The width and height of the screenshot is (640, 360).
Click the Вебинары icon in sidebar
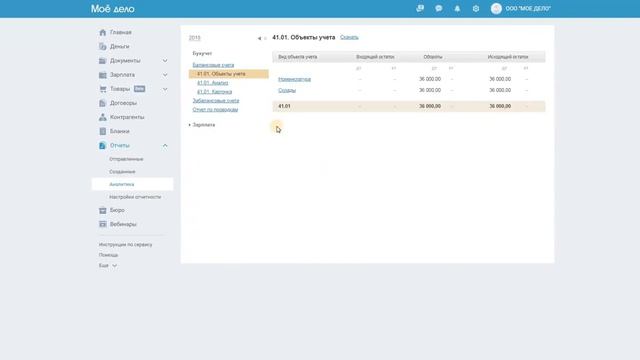102,224
